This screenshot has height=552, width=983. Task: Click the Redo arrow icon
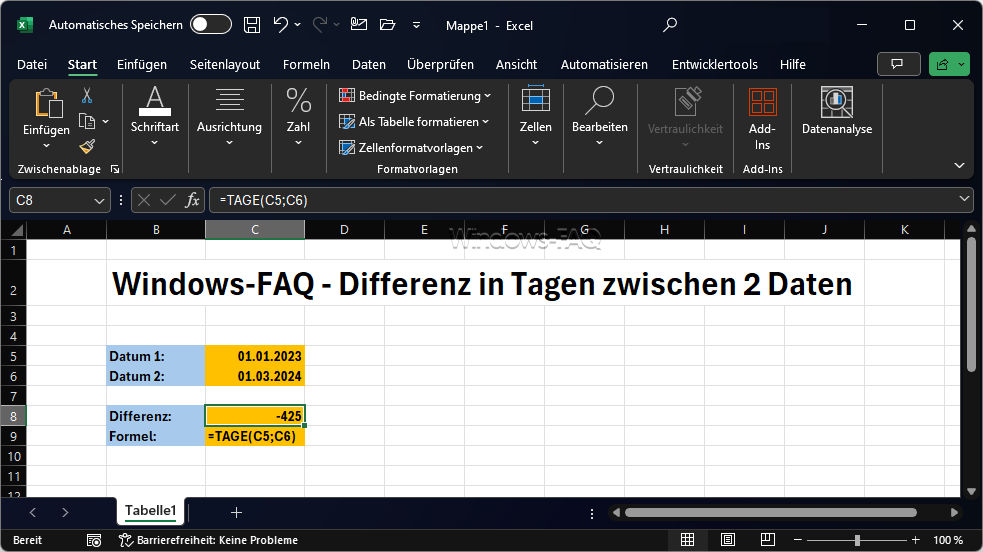click(x=320, y=24)
